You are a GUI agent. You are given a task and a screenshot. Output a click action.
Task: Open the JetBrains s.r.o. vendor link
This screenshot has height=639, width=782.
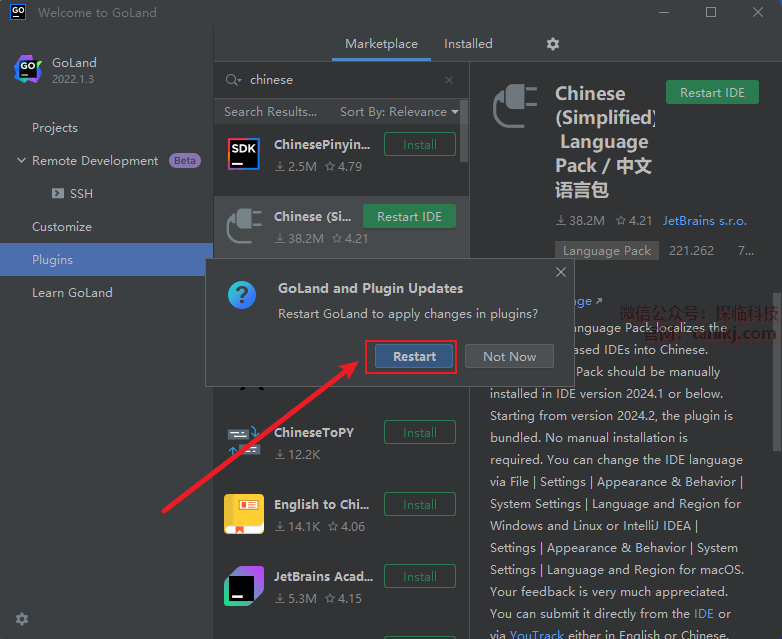704,221
